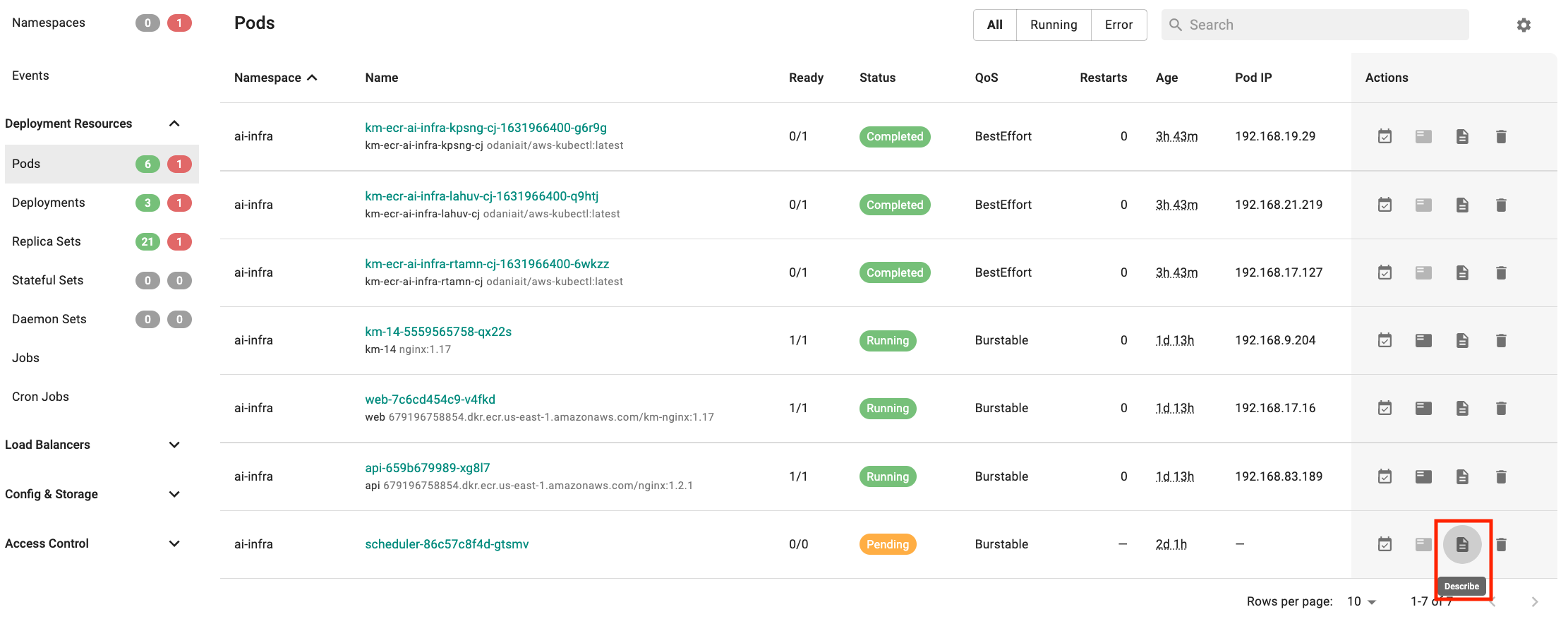The width and height of the screenshot is (1568, 619).
Task: Delete the api-659b679989-xg8l7 pod
Action: coord(1501,476)
